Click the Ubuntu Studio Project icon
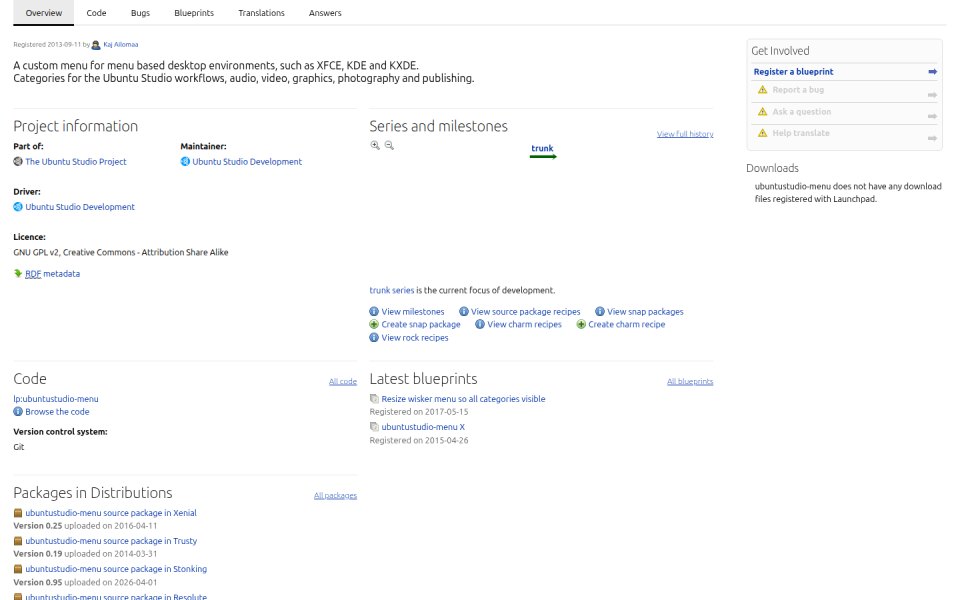The width and height of the screenshot is (960, 600). pyautogui.click(x=18, y=162)
